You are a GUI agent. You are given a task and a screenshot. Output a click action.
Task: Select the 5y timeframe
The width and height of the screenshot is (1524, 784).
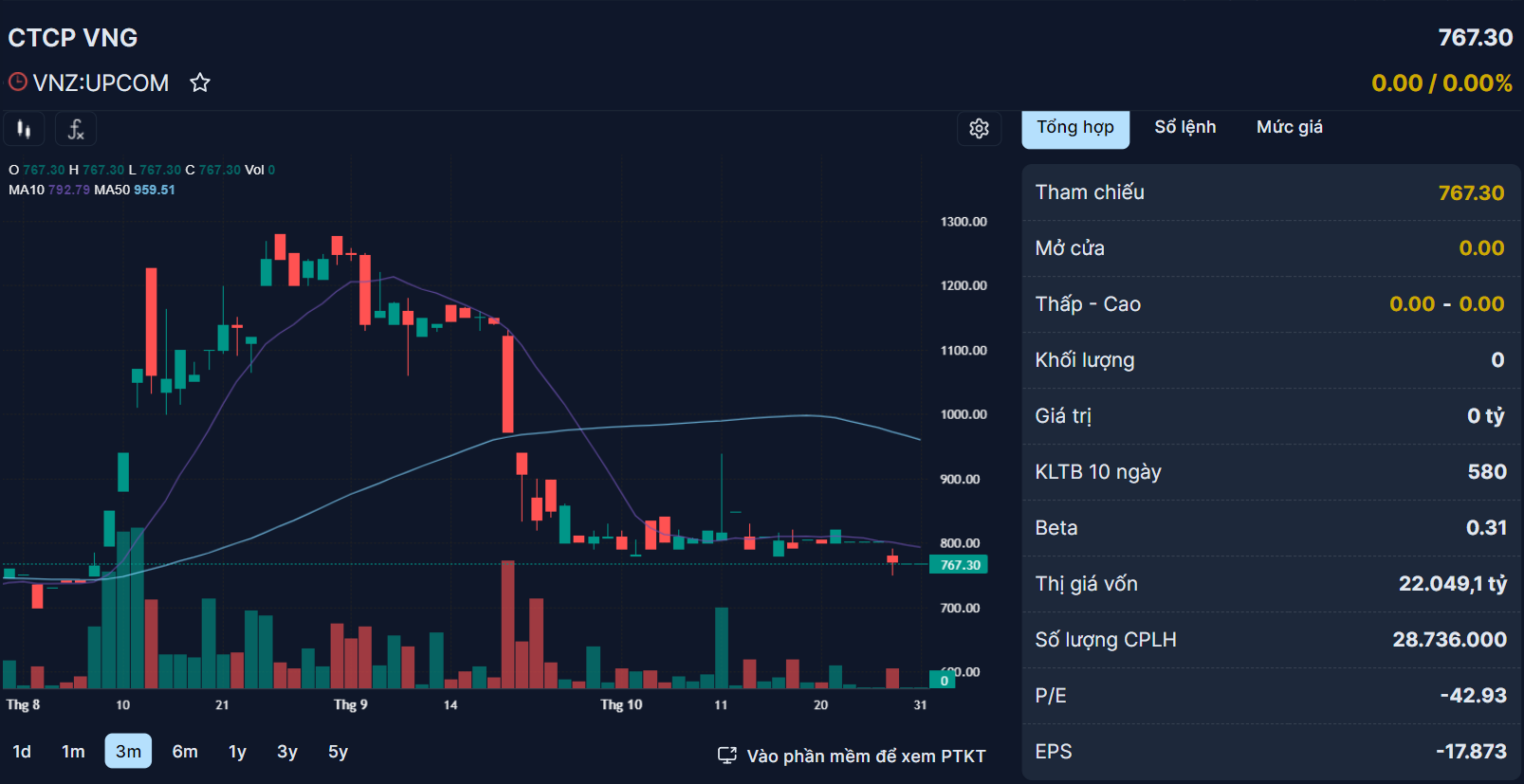click(x=338, y=752)
